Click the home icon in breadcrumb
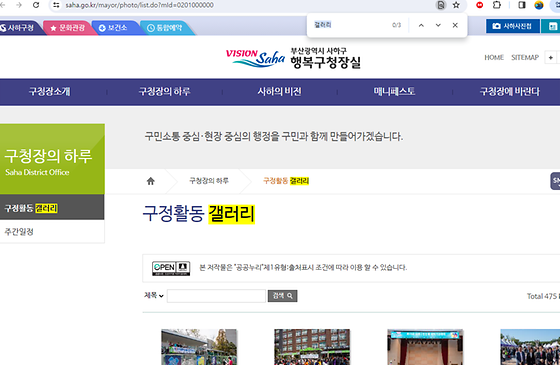 pyautogui.click(x=151, y=181)
